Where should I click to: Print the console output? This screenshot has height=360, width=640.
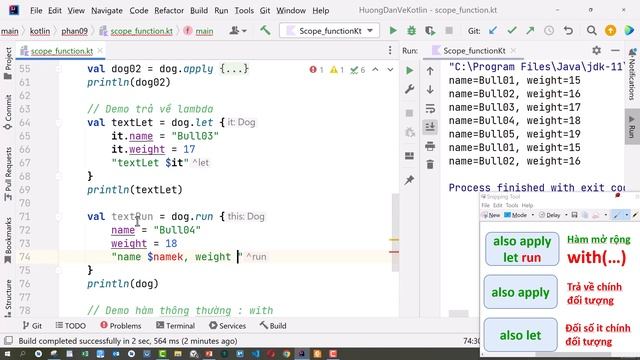point(430,146)
